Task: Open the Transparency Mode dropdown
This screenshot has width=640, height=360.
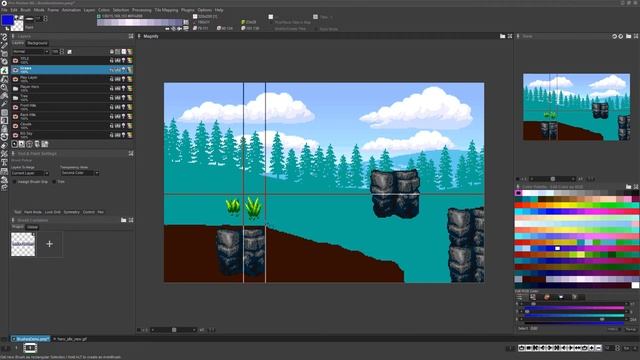Action: point(80,173)
